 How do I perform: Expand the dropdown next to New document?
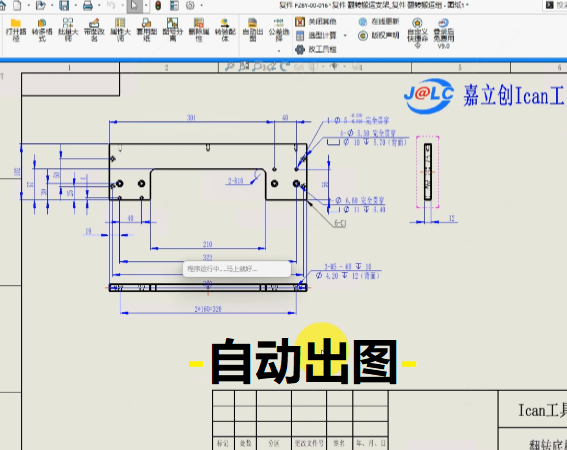click(28, 5)
